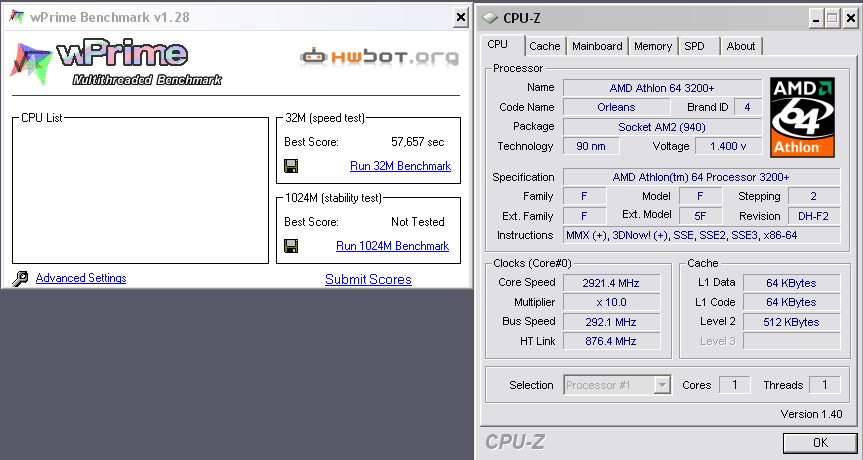Click the '2921.4 MHz' core speed value
863x460 pixels.
(611, 283)
